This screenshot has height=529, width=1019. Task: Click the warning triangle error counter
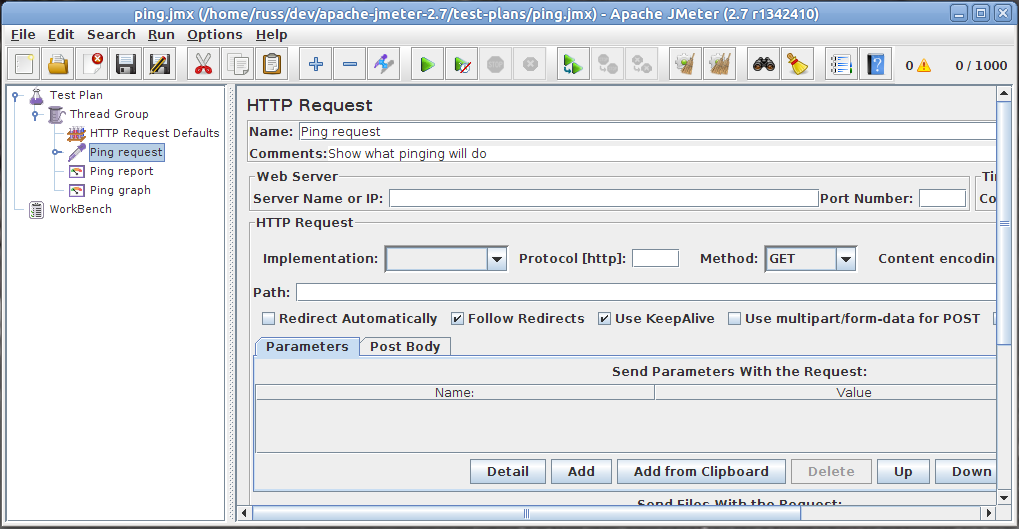[x=923, y=66]
